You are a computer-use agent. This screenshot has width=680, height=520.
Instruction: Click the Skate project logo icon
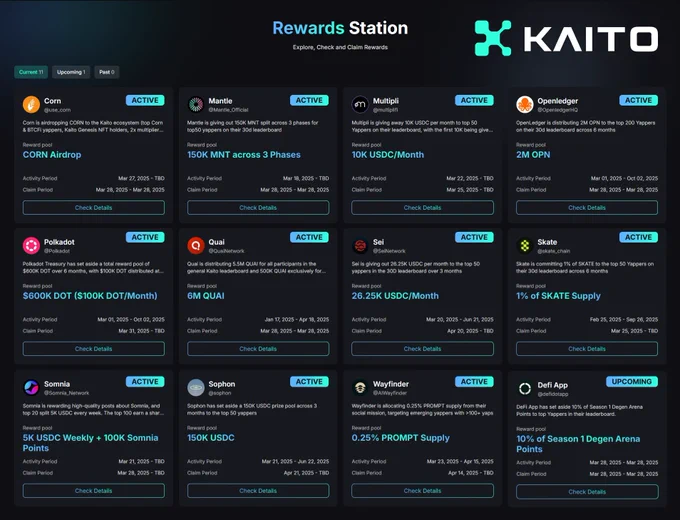(525, 245)
